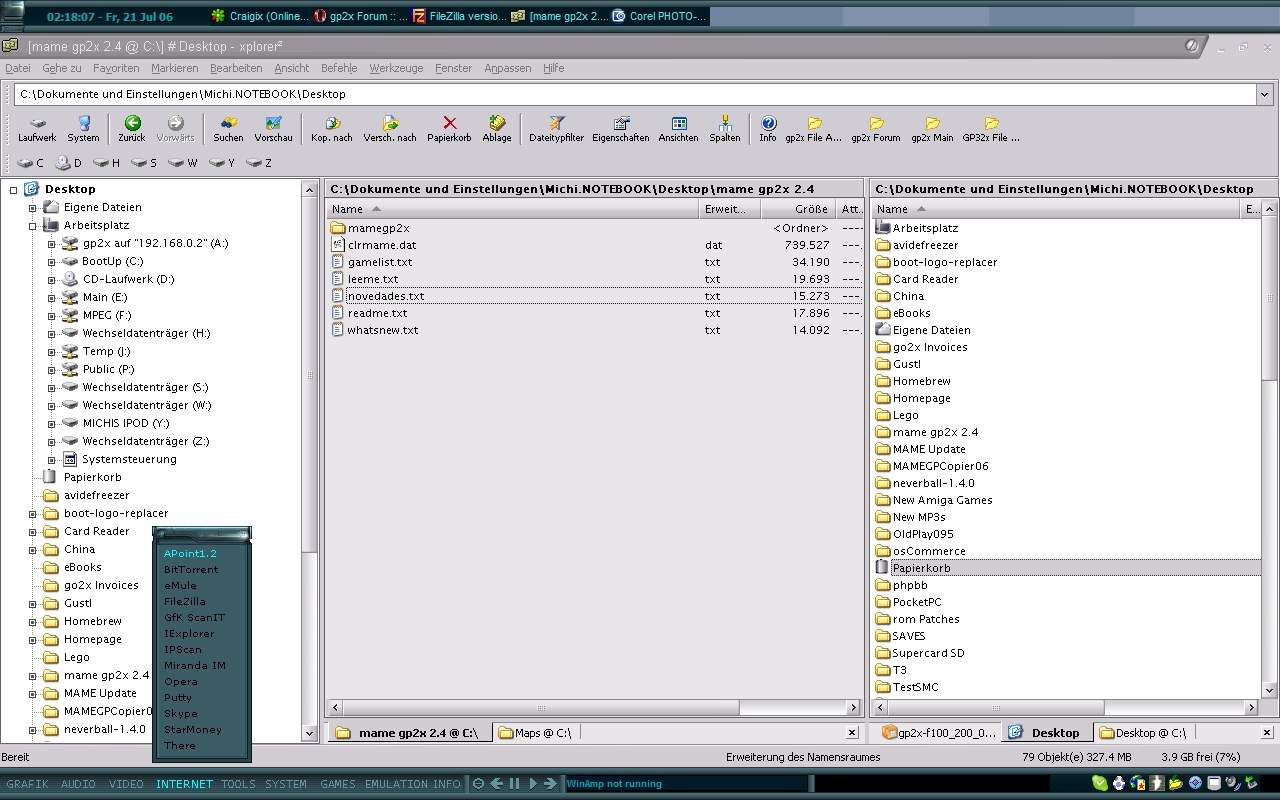Go back with the Zurück button

(x=132, y=129)
